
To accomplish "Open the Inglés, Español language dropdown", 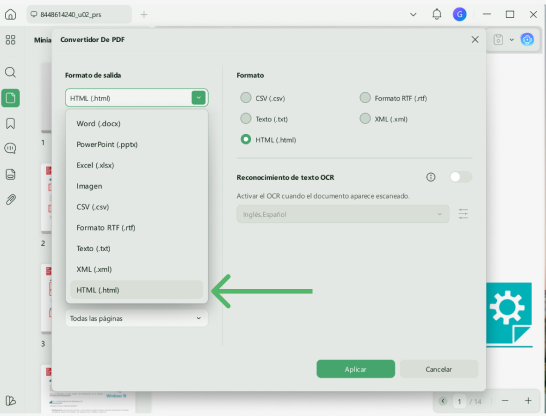I will 343,214.
